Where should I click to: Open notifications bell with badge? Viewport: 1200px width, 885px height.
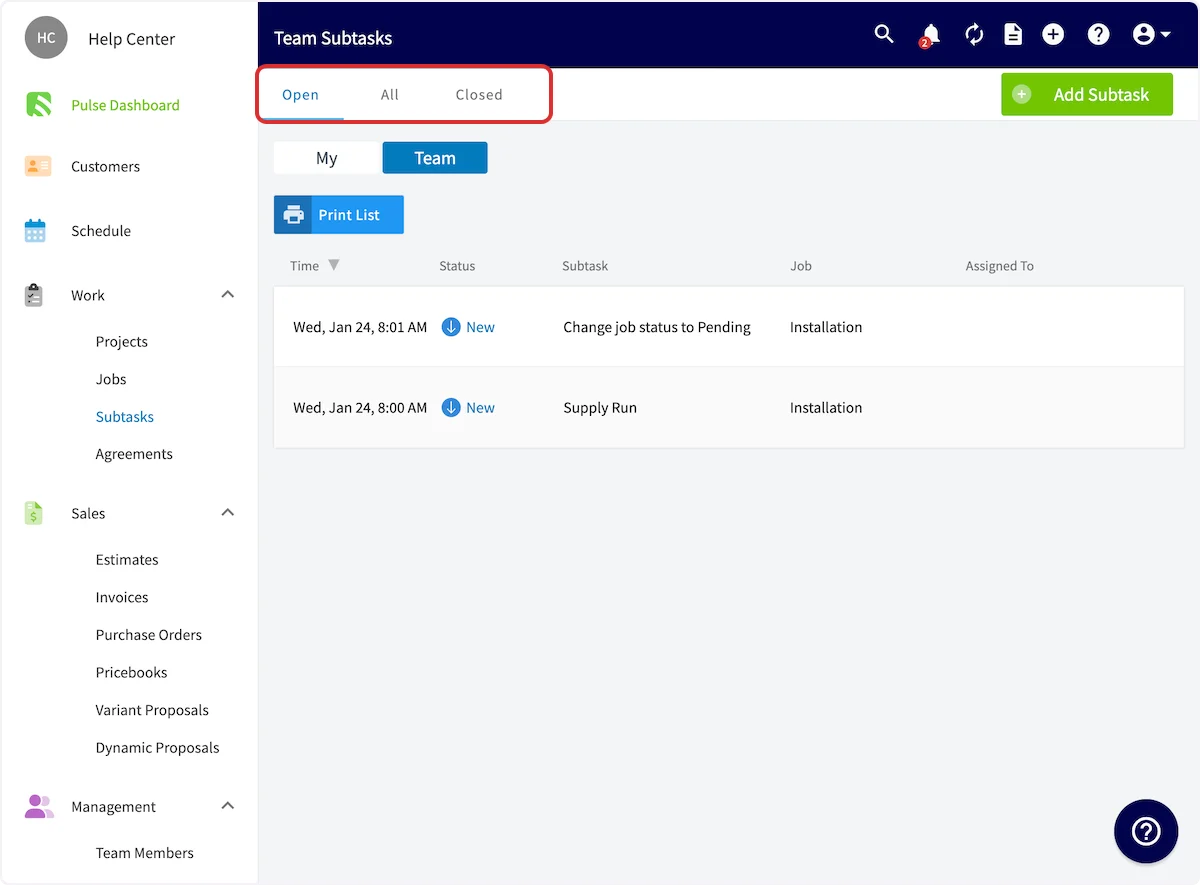coord(930,36)
